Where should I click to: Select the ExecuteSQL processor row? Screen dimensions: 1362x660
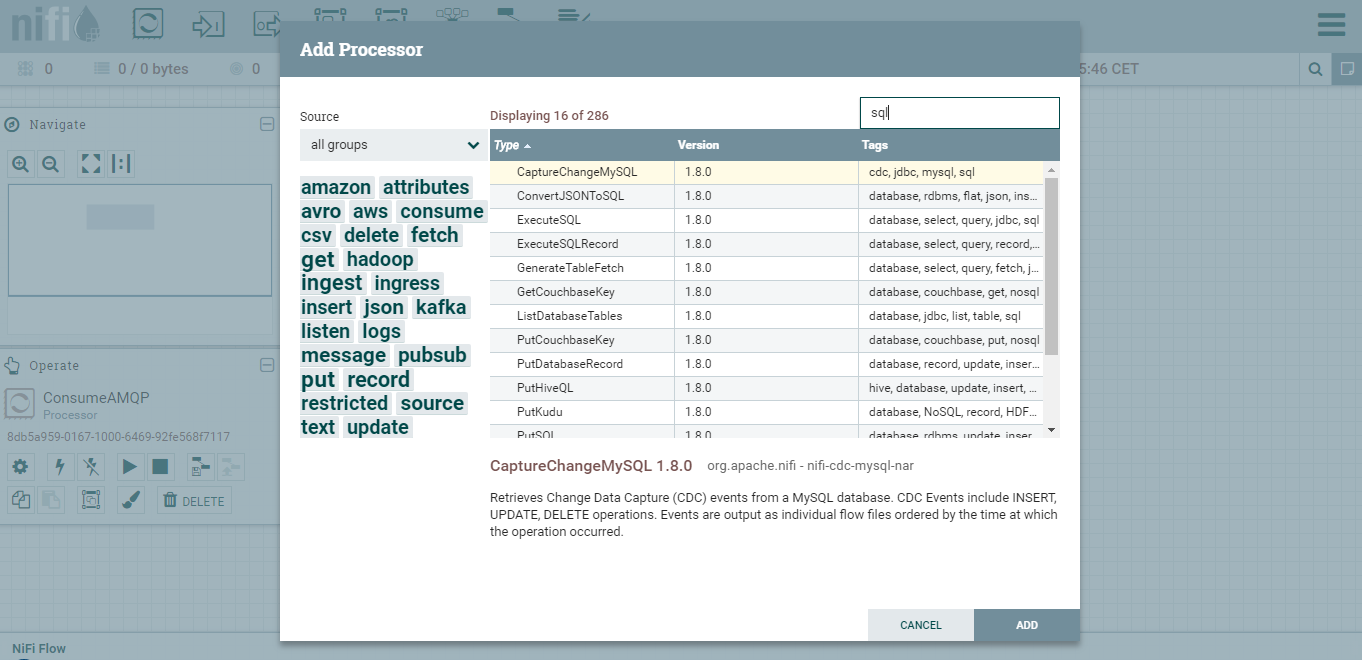pos(767,220)
